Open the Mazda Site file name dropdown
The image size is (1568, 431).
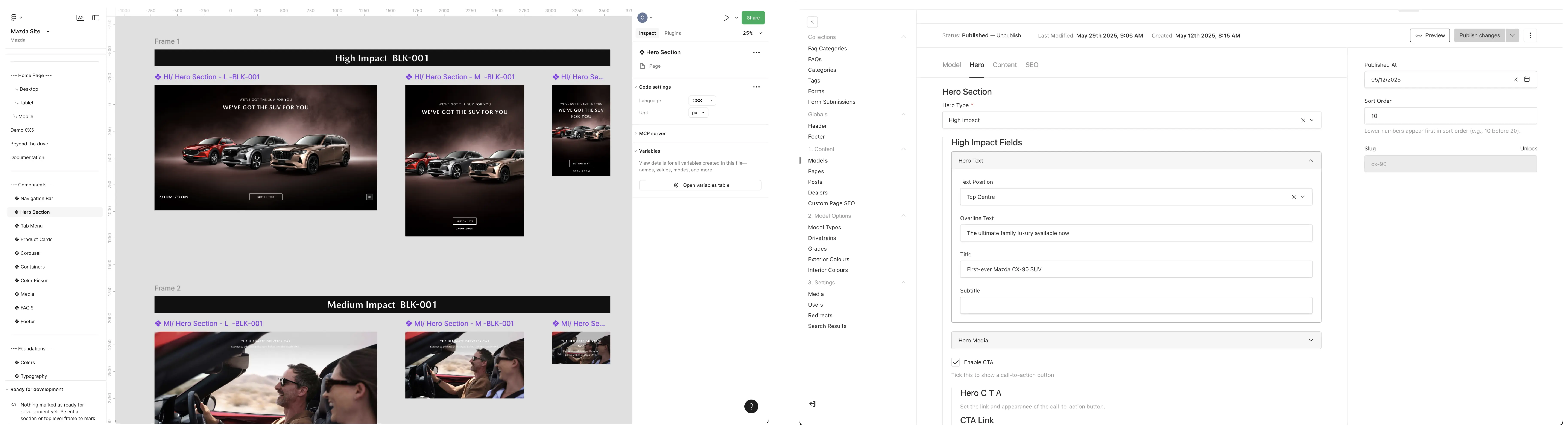48,32
